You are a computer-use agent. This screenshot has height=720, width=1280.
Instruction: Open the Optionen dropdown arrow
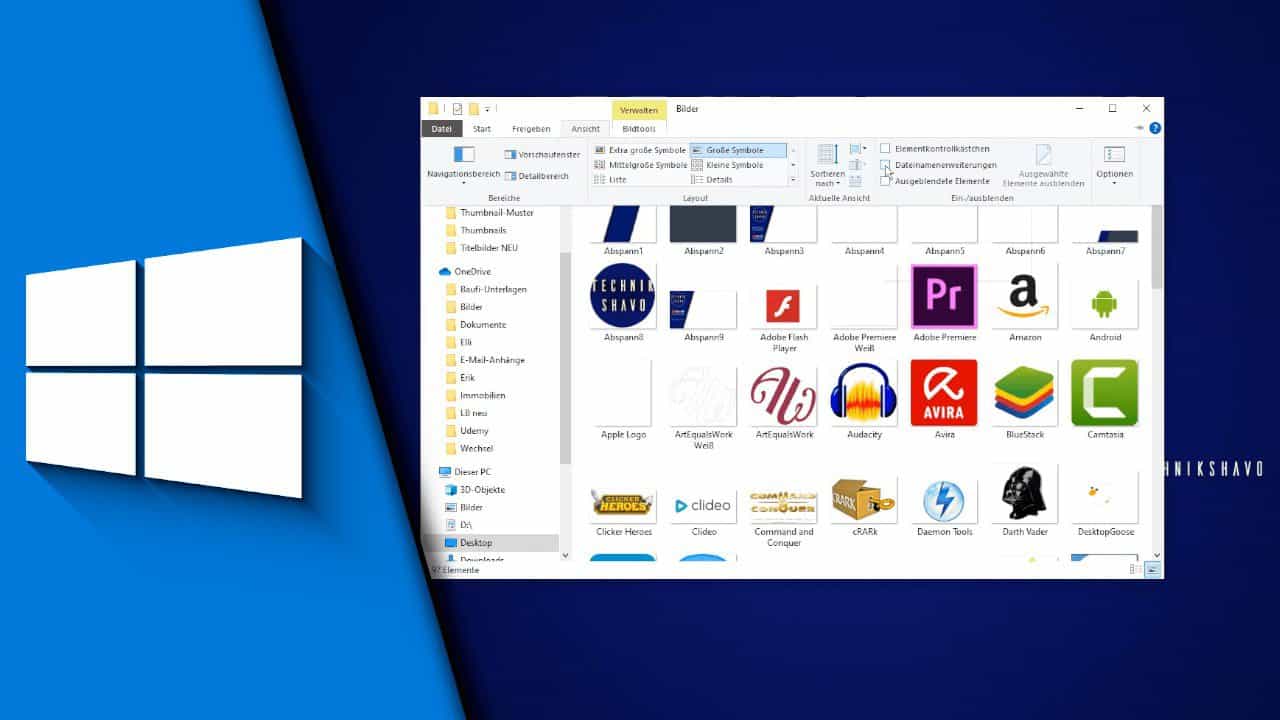click(1114, 184)
